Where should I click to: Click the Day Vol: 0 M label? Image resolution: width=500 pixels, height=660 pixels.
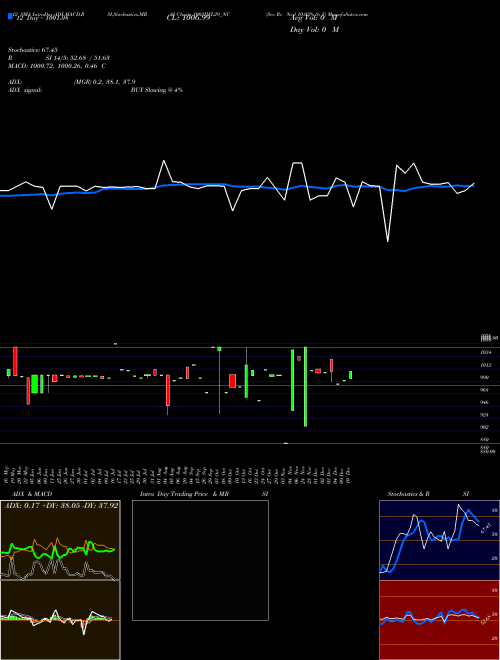pos(314,30)
